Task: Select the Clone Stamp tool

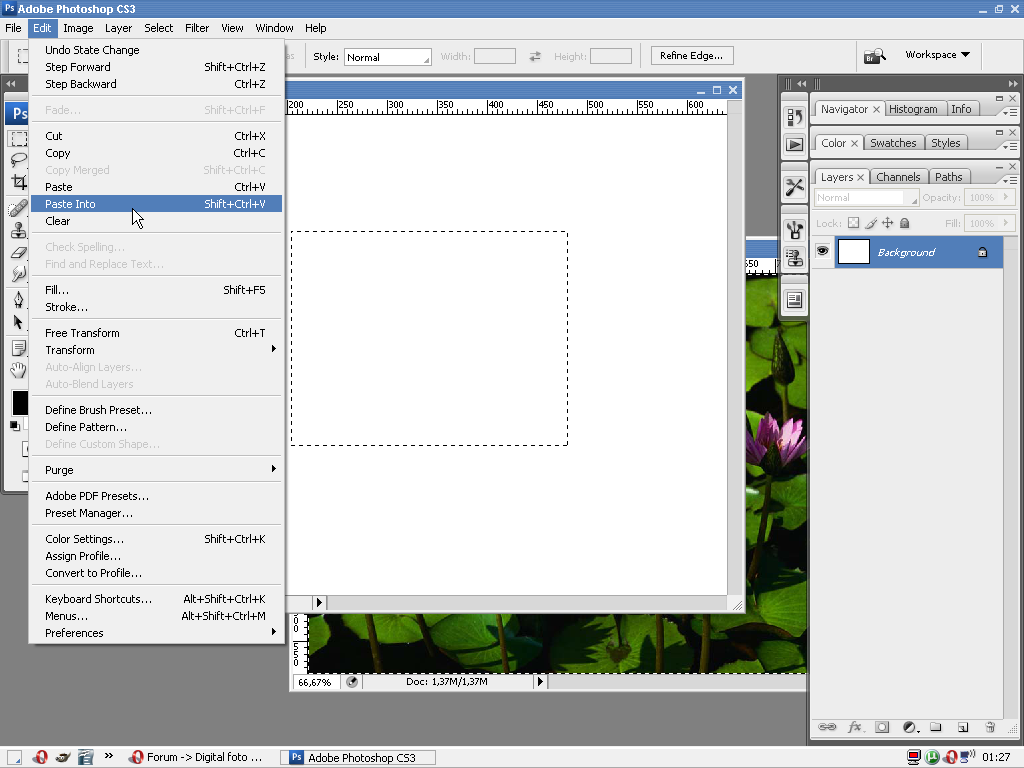Action: tap(18, 231)
